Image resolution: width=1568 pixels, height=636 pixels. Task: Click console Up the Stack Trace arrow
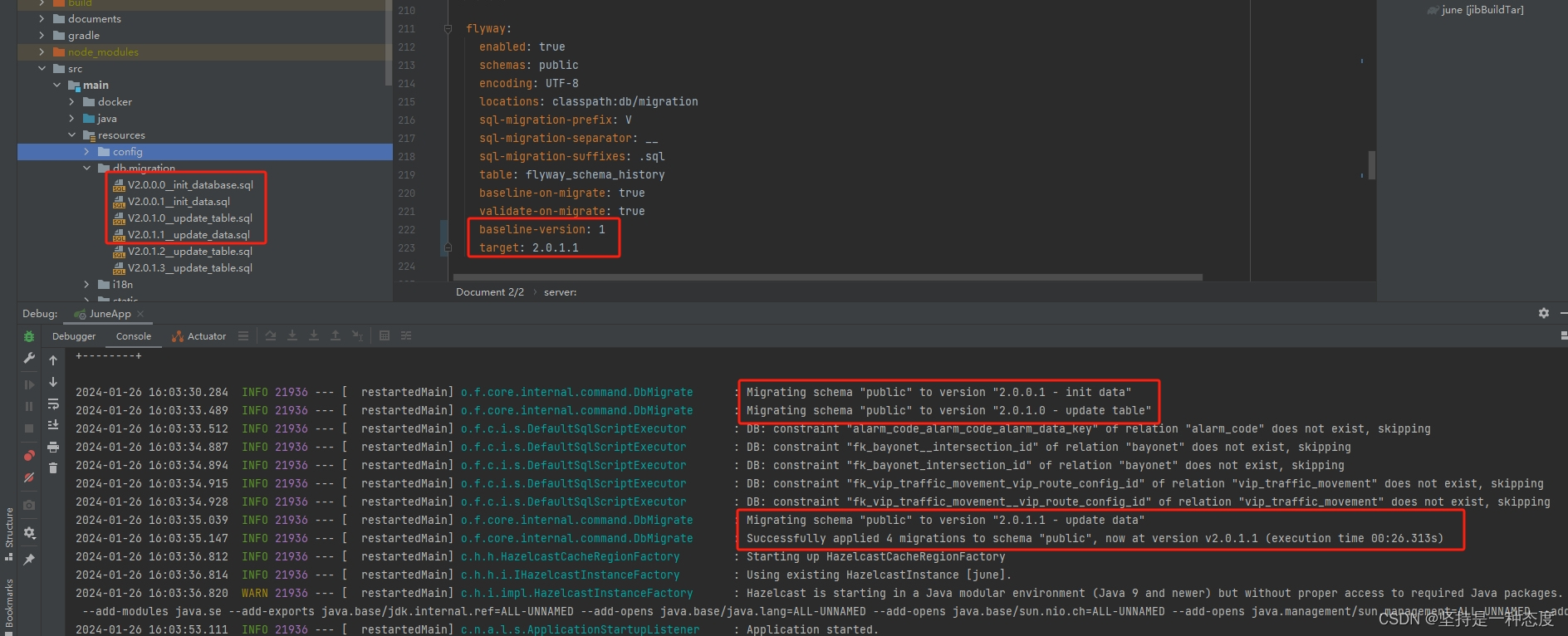(x=53, y=360)
